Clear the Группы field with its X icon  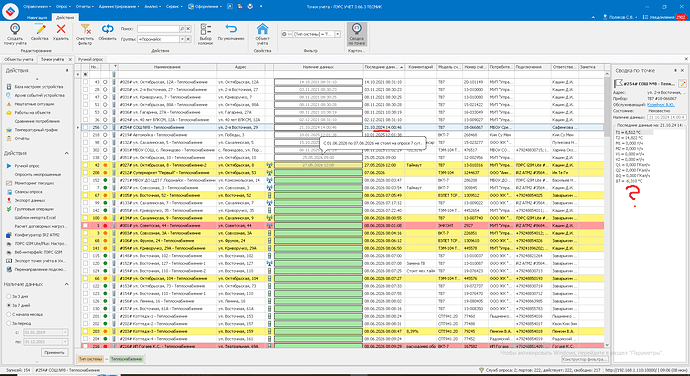188,39
